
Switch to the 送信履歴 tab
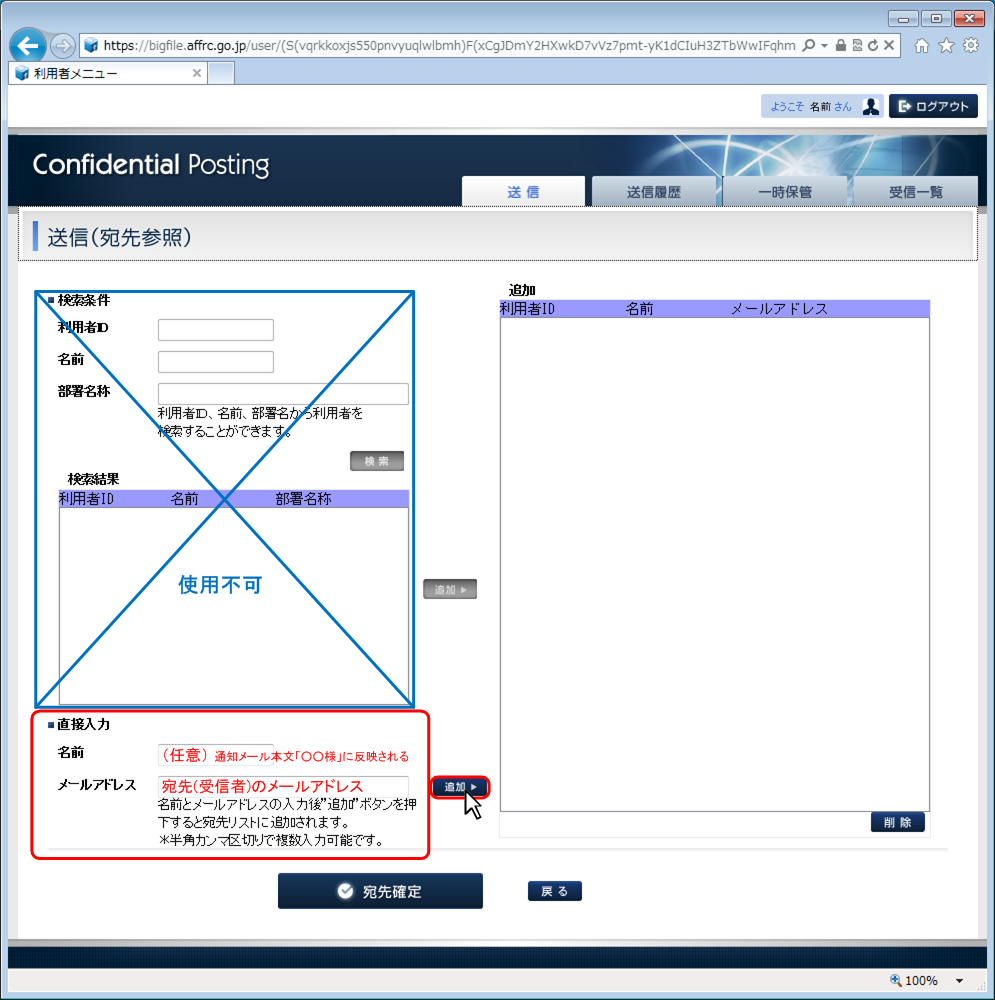(654, 192)
